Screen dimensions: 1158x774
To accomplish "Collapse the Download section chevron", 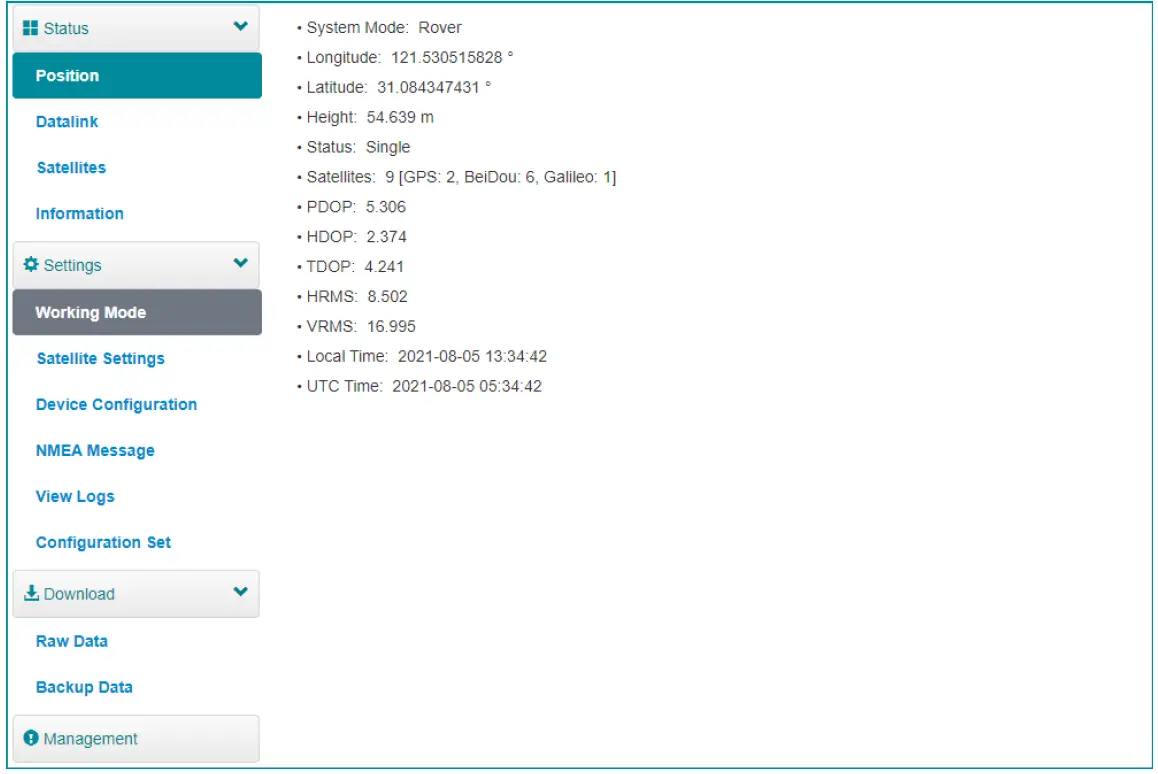I will tap(239, 593).
